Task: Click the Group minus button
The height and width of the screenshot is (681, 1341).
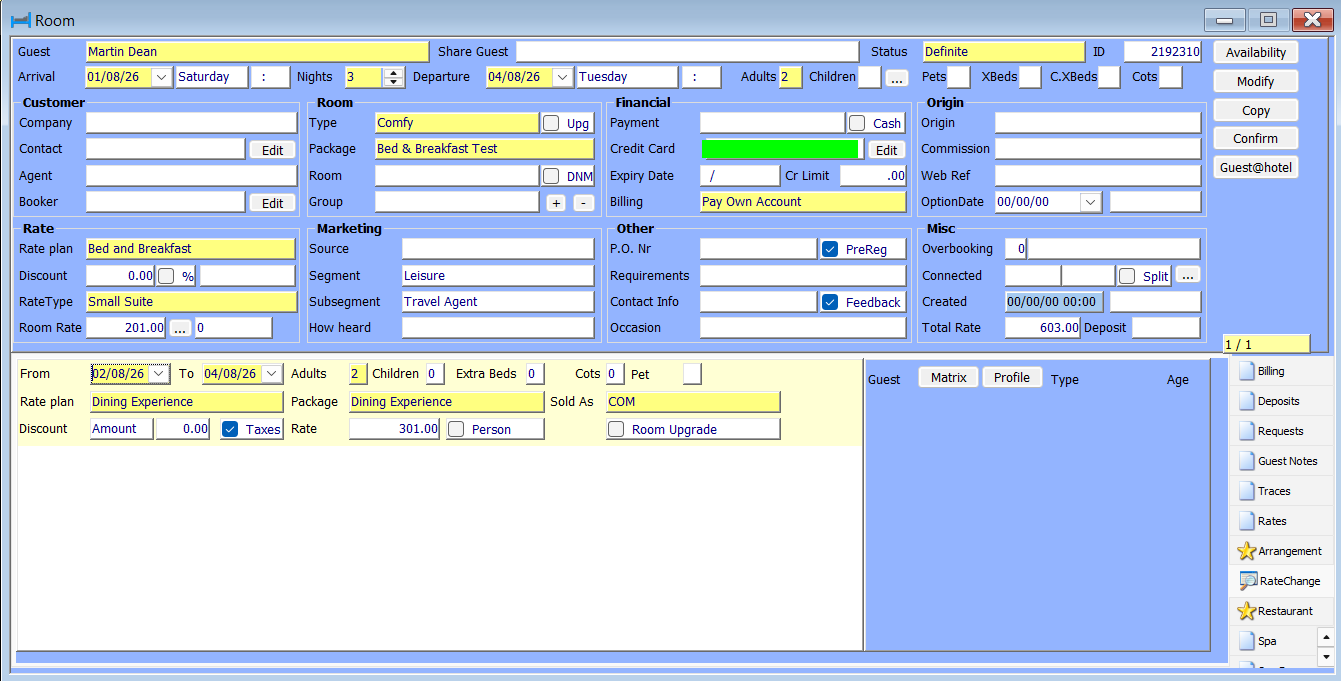Action: click(x=583, y=203)
